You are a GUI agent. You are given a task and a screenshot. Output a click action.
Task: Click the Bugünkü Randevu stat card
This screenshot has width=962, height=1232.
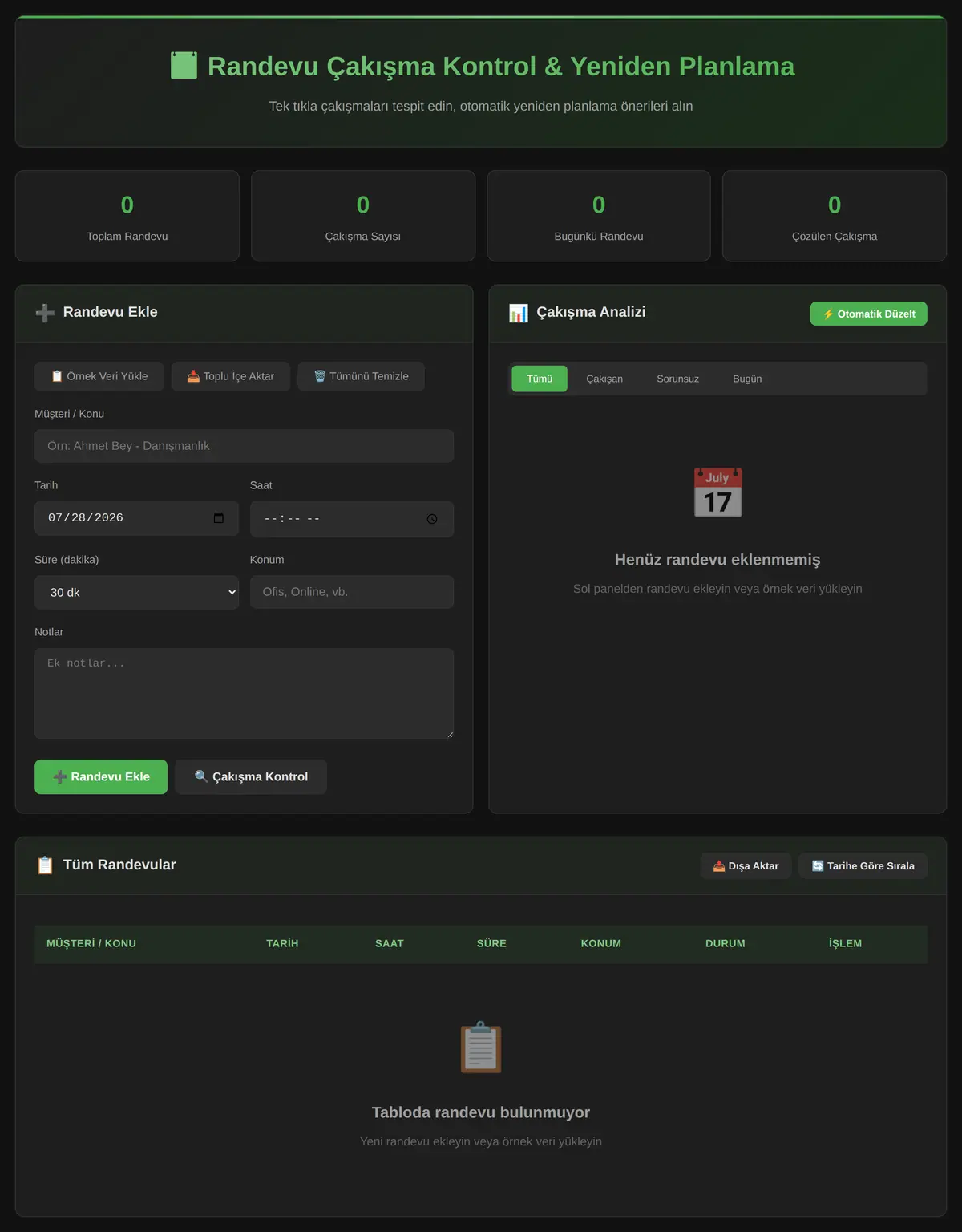pos(599,216)
